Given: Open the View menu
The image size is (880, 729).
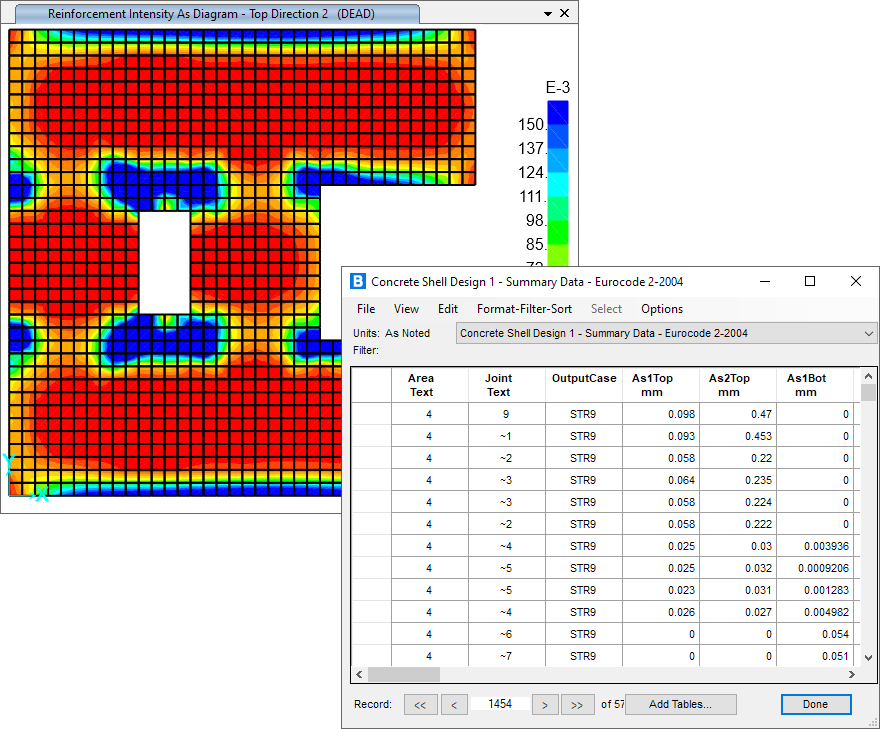Looking at the screenshot, I should [406, 309].
